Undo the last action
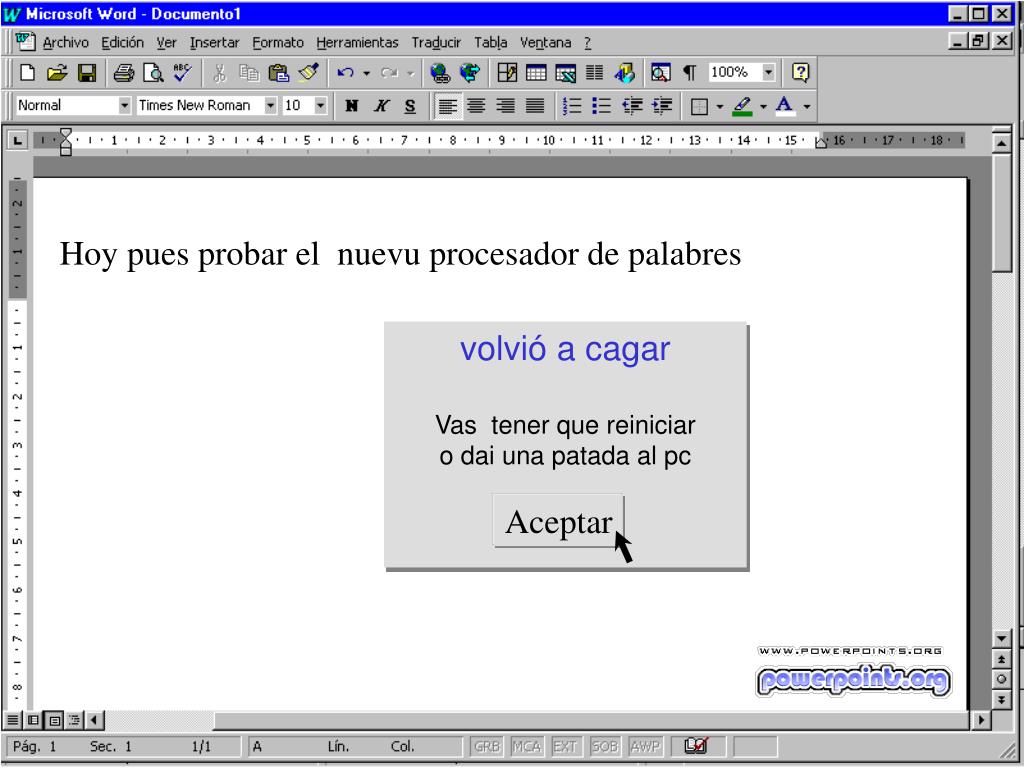 click(x=345, y=72)
